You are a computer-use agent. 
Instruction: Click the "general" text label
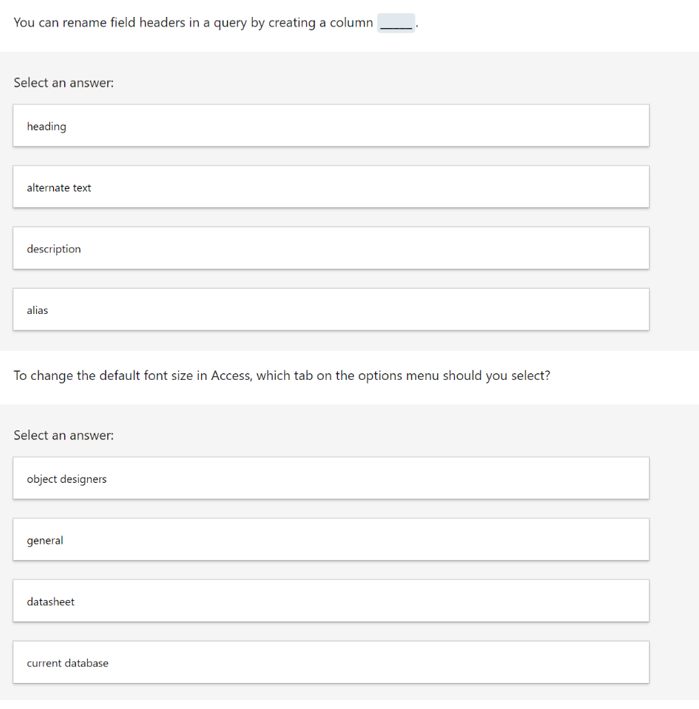pyautogui.click(x=45, y=541)
